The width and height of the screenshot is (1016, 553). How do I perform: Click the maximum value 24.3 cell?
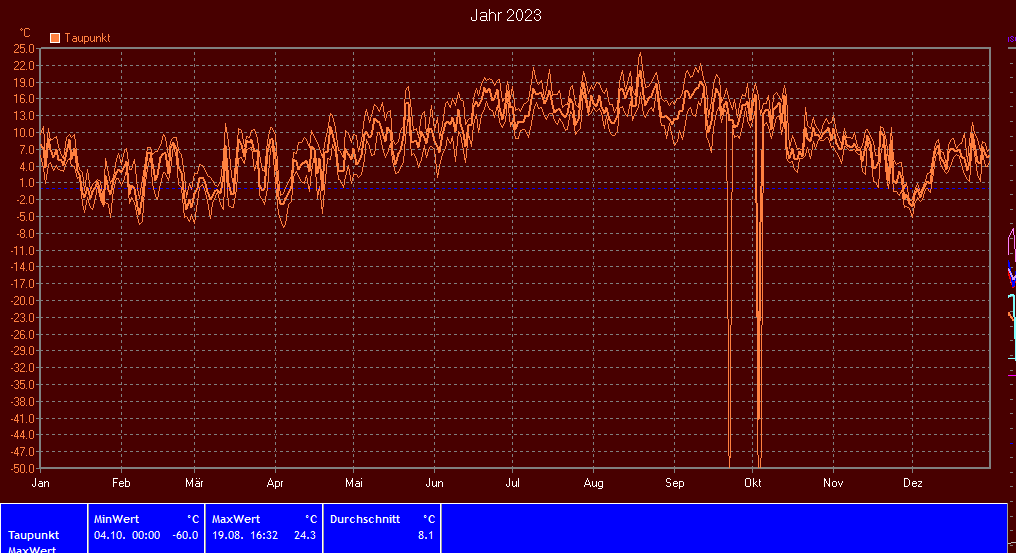point(304,535)
